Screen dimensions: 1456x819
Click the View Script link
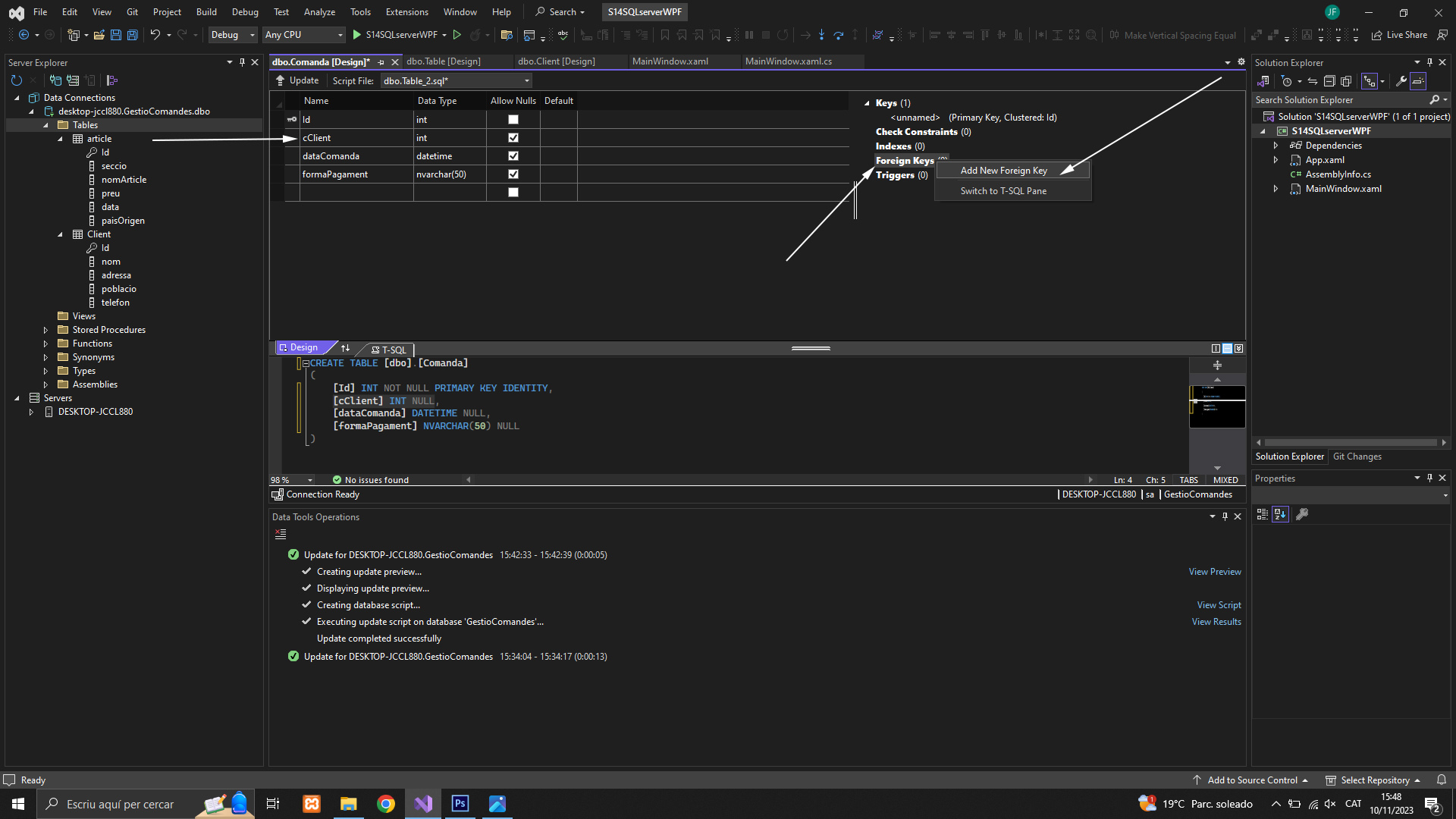click(1219, 605)
